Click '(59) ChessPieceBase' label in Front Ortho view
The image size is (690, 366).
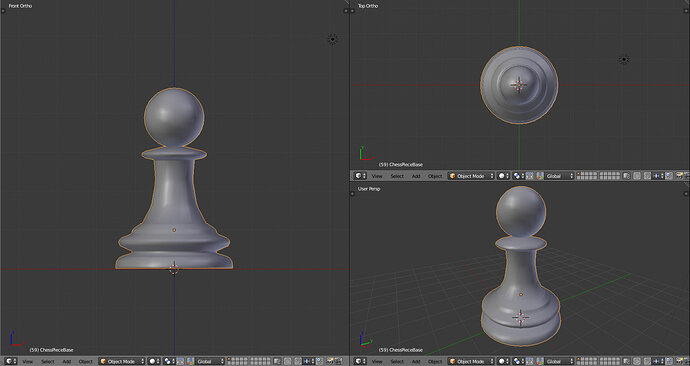[51, 350]
